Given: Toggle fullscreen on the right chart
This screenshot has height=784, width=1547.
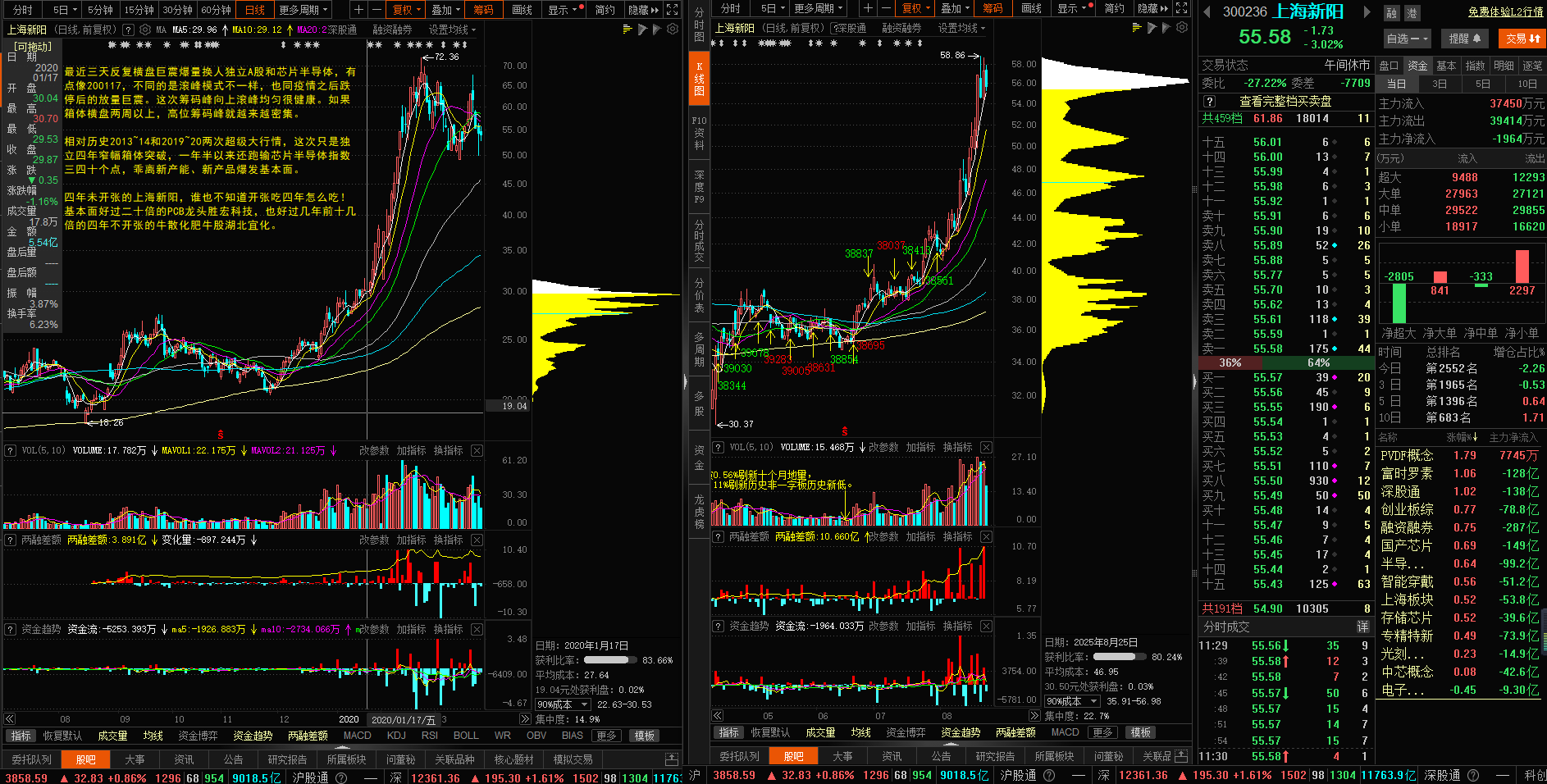Looking at the screenshot, I should point(1181,8).
